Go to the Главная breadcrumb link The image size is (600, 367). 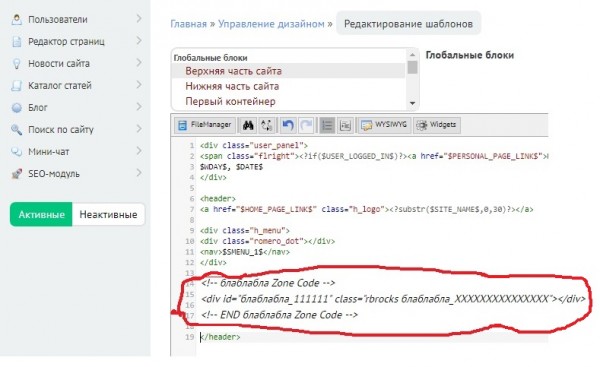point(188,24)
